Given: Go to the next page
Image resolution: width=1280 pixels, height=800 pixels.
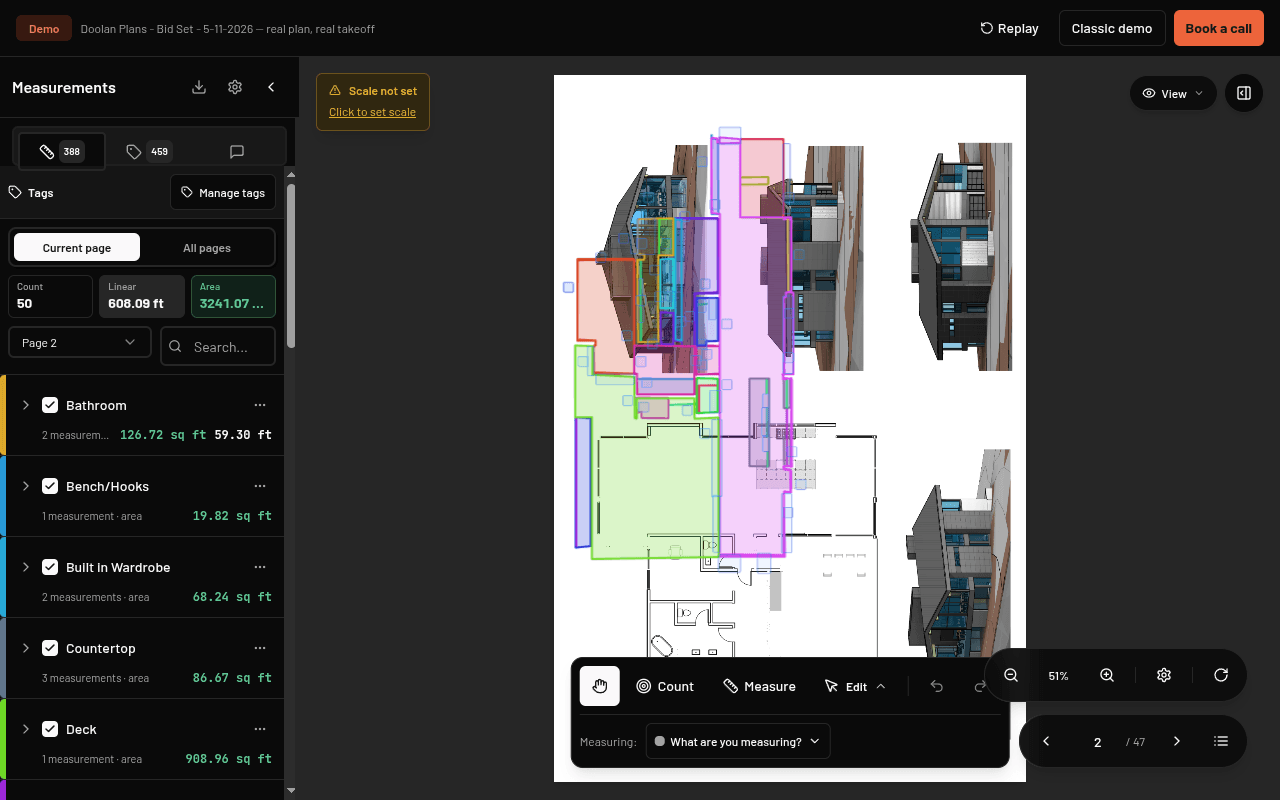Looking at the screenshot, I should click(x=1177, y=741).
